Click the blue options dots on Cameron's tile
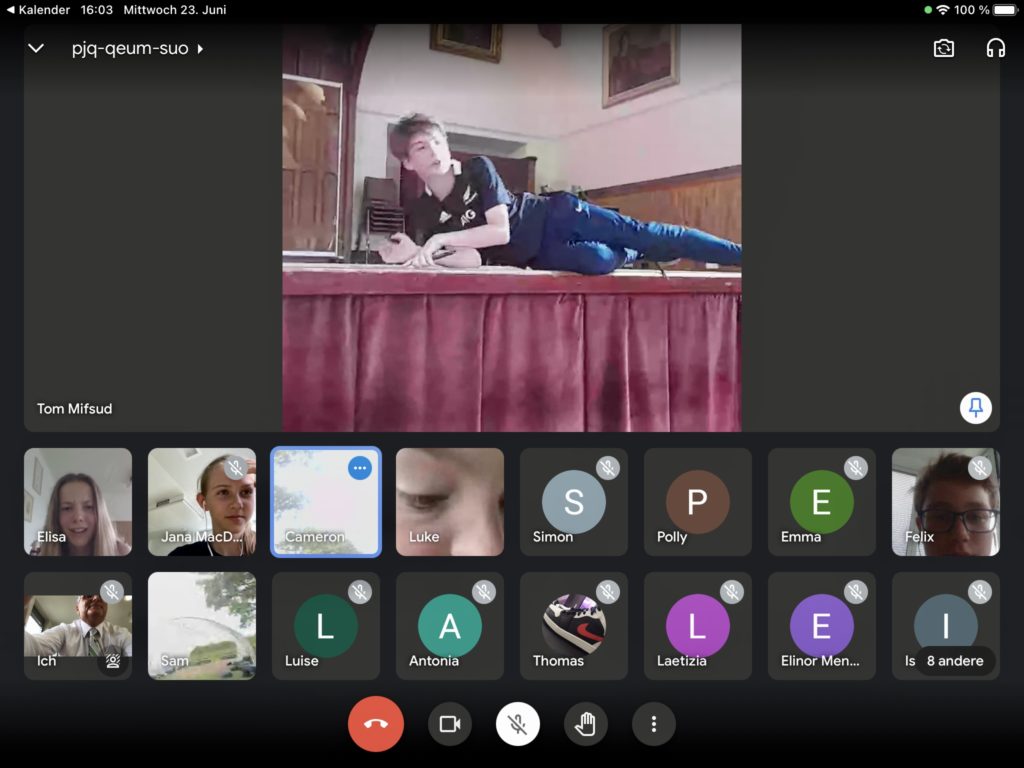Image resolution: width=1024 pixels, height=768 pixels. pyautogui.click(x=360, y=468)
